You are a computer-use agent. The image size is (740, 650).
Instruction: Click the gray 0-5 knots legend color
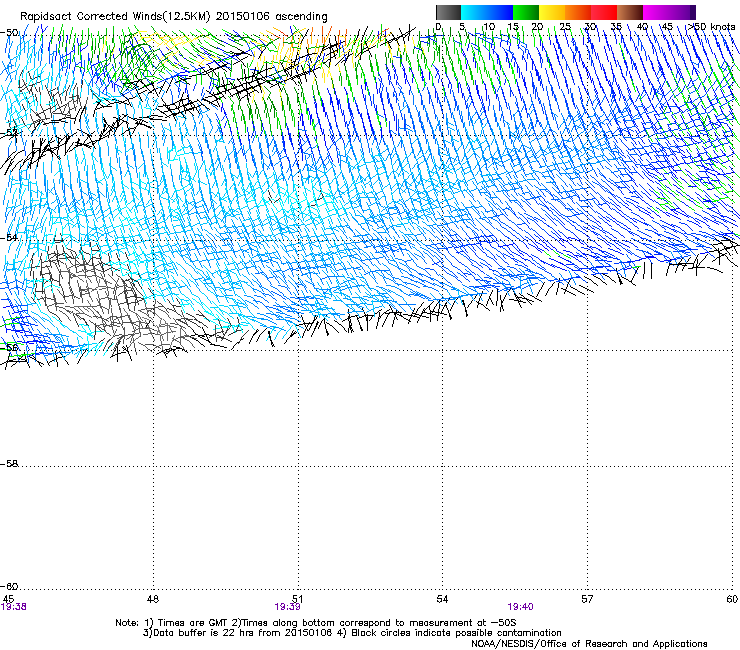click(448, 12)
